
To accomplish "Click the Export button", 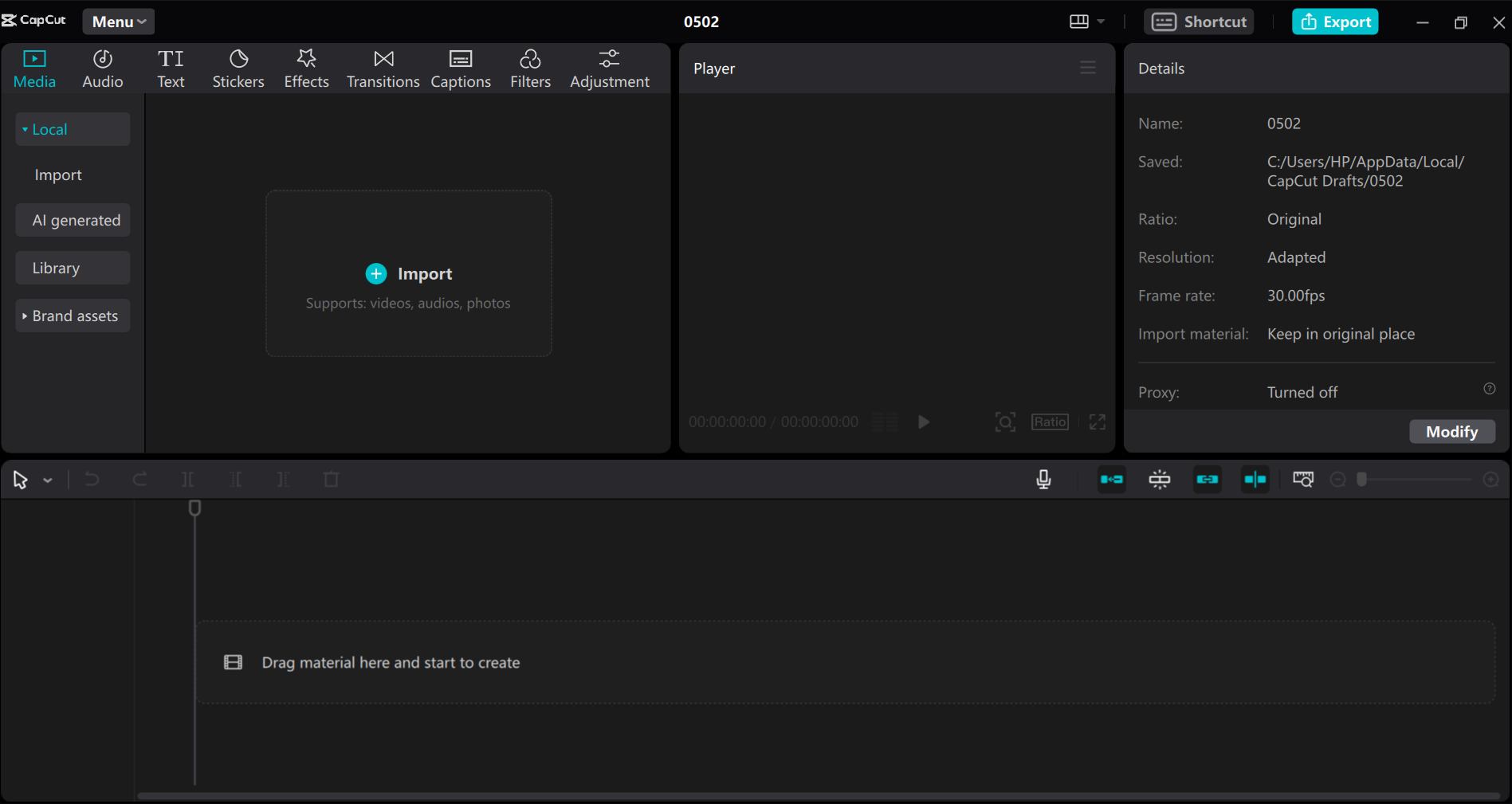I will click(1334, 22).
